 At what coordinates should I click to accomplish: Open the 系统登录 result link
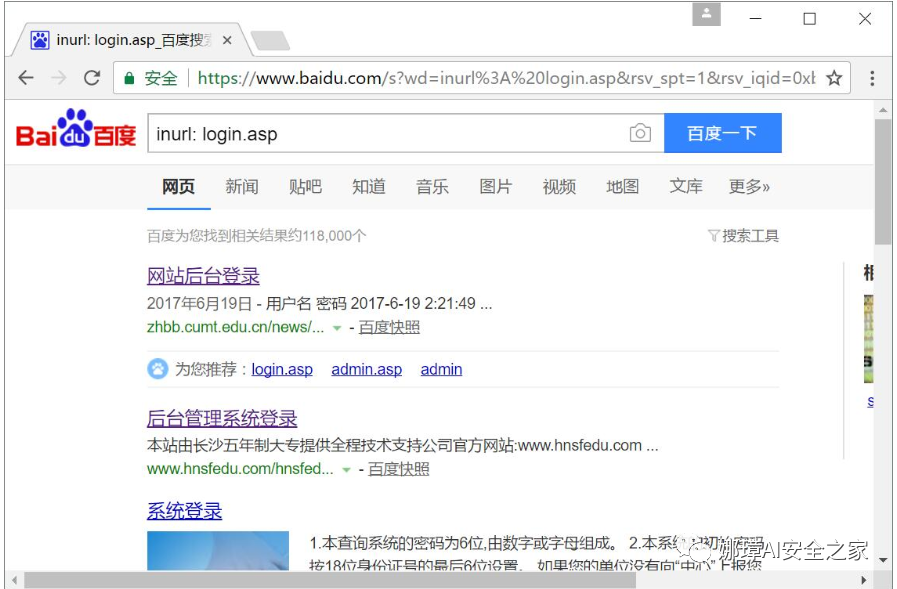(184, 511)
